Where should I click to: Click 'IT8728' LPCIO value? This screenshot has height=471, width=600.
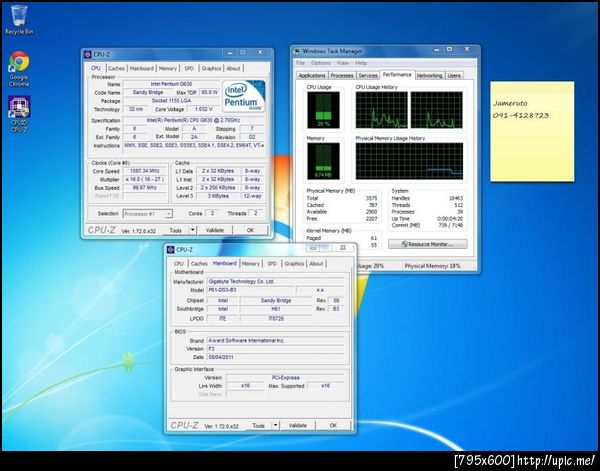coord(276,318)
